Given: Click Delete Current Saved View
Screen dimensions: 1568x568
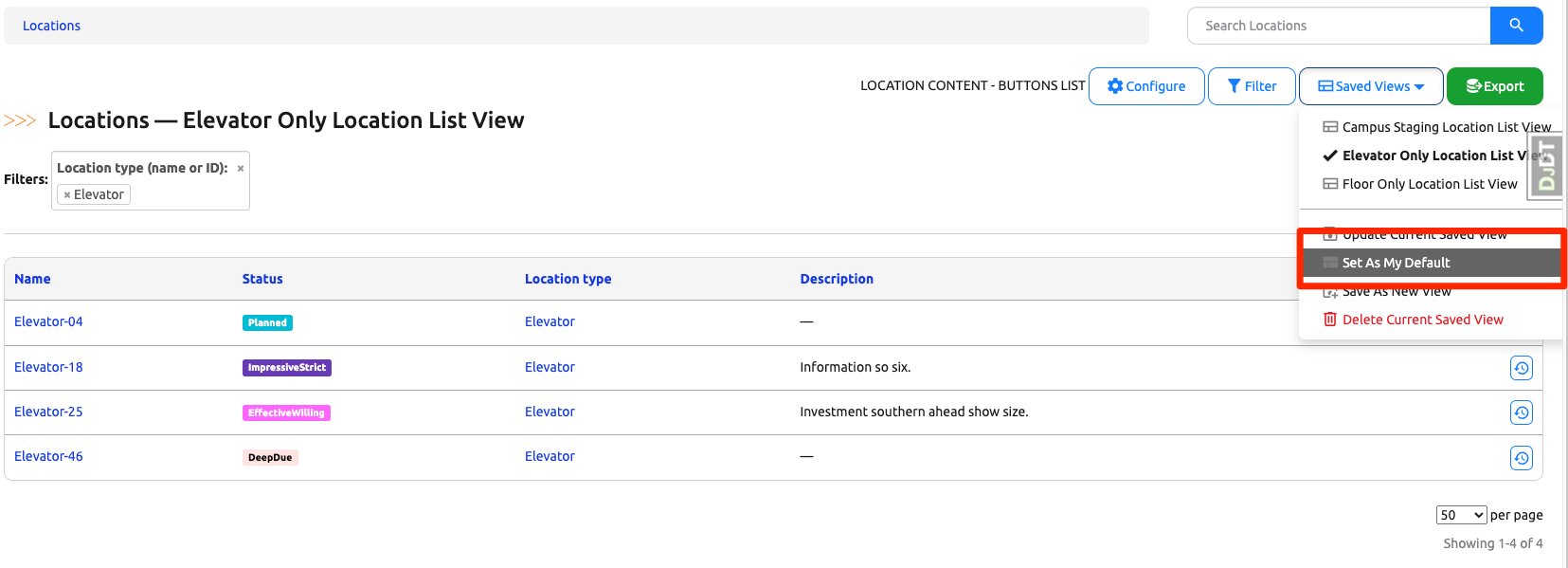Looking at the screenshot, I should 1422,320.
